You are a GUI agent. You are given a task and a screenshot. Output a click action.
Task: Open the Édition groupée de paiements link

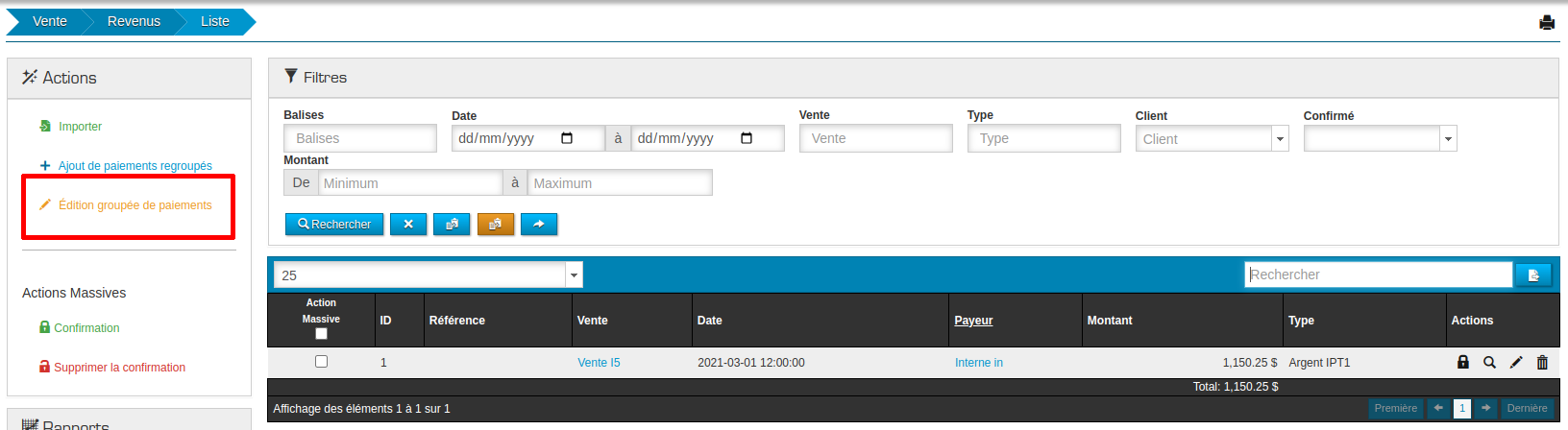135,205
